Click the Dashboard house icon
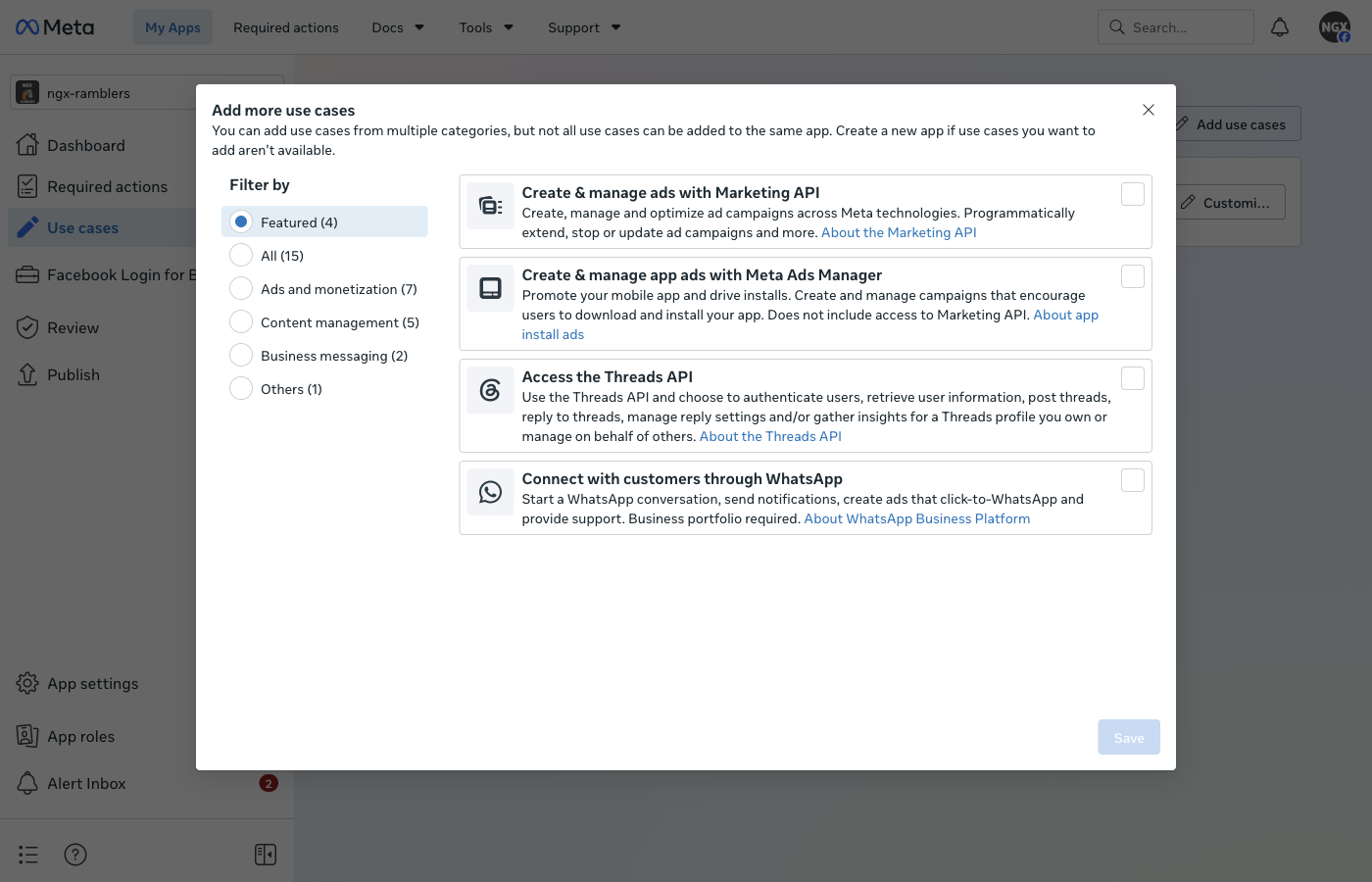 pos(27,145)
